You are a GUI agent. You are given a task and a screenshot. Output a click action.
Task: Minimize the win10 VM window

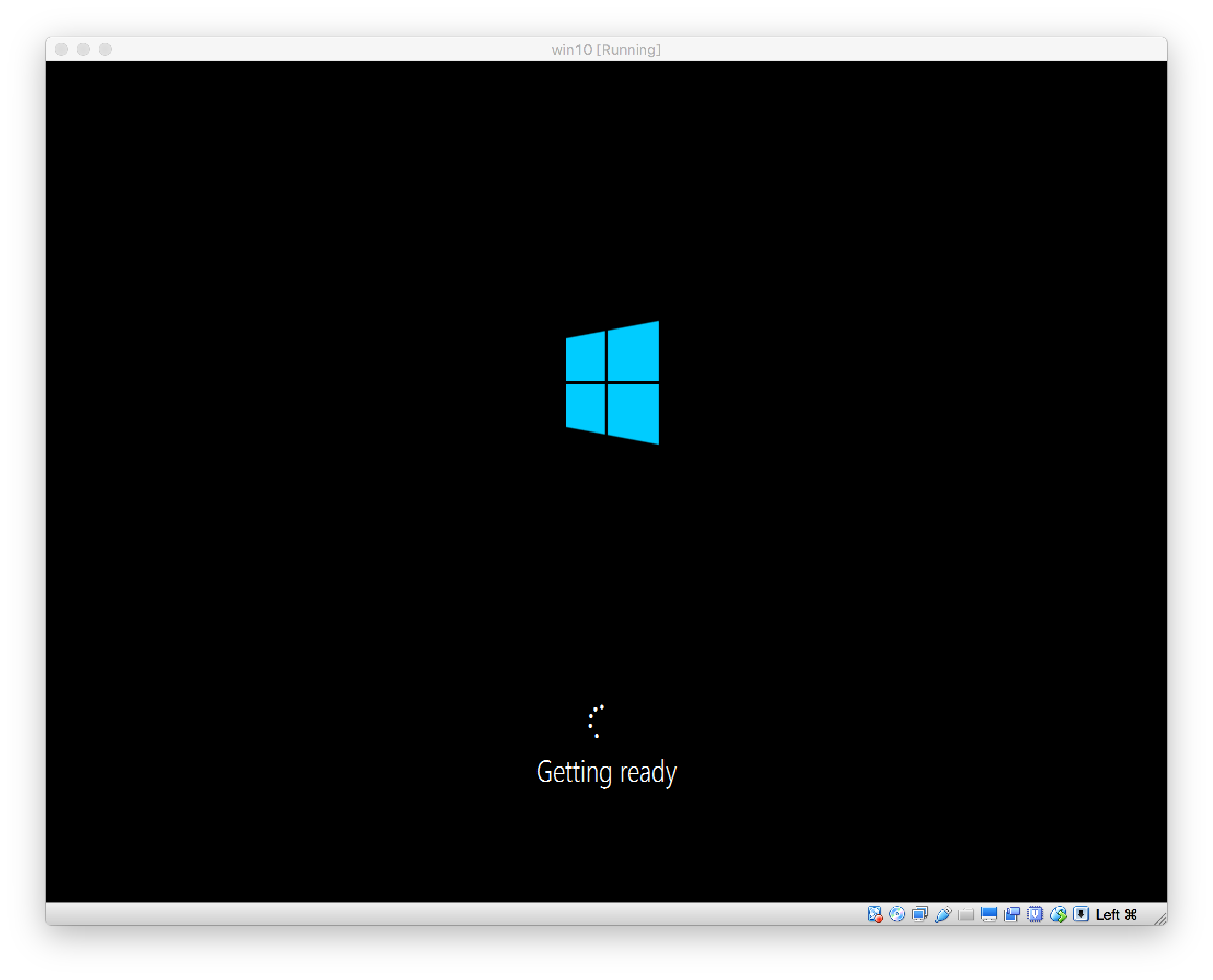pyautogui.click(x=83, y=50)
